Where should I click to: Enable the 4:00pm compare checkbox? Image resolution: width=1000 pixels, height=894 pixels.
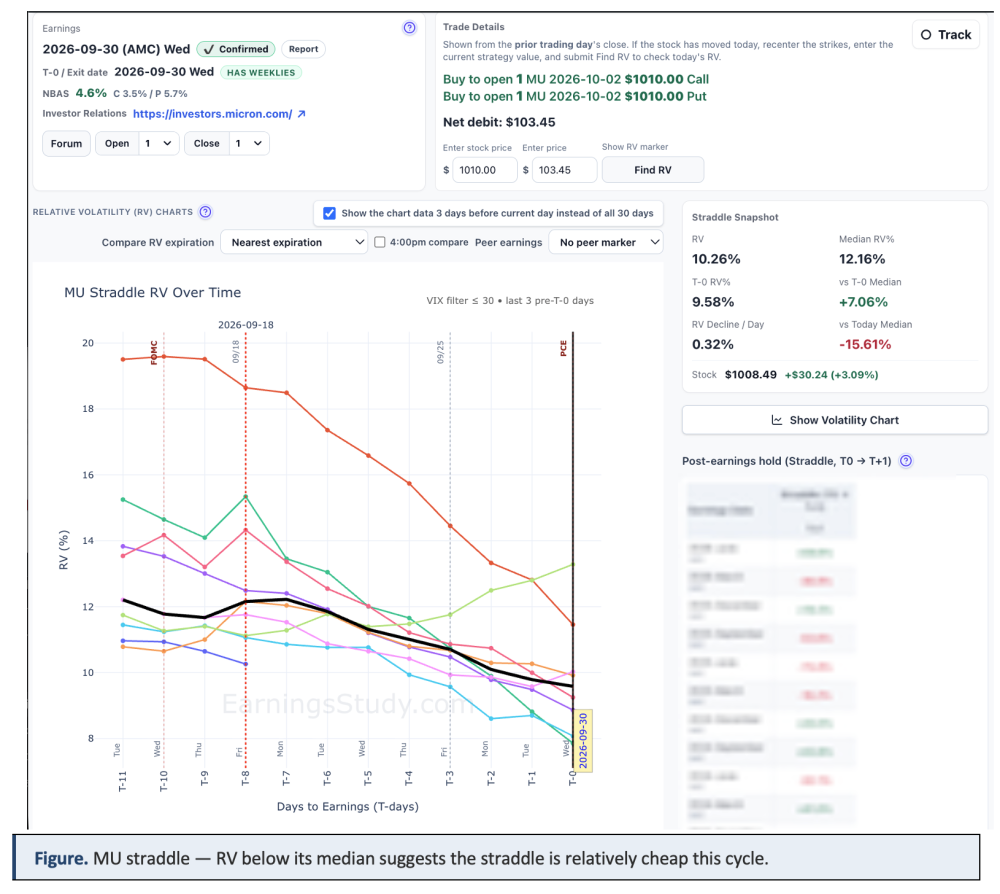click(379, 242)
